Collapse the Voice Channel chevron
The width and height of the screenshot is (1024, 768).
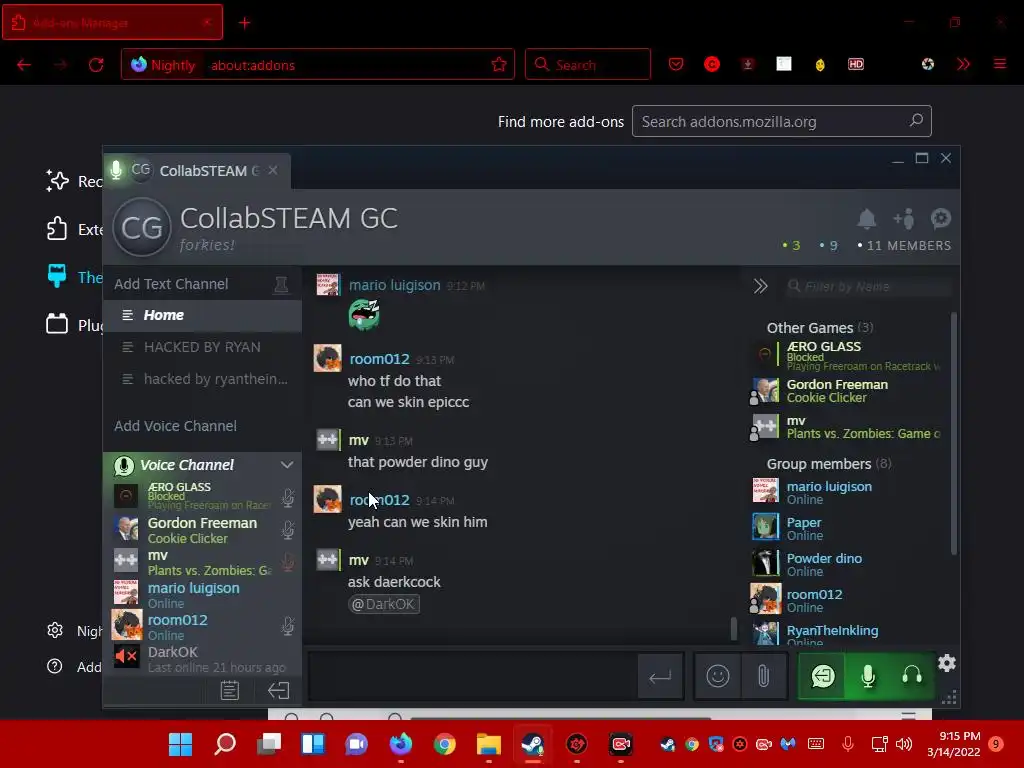pos(287,465)
